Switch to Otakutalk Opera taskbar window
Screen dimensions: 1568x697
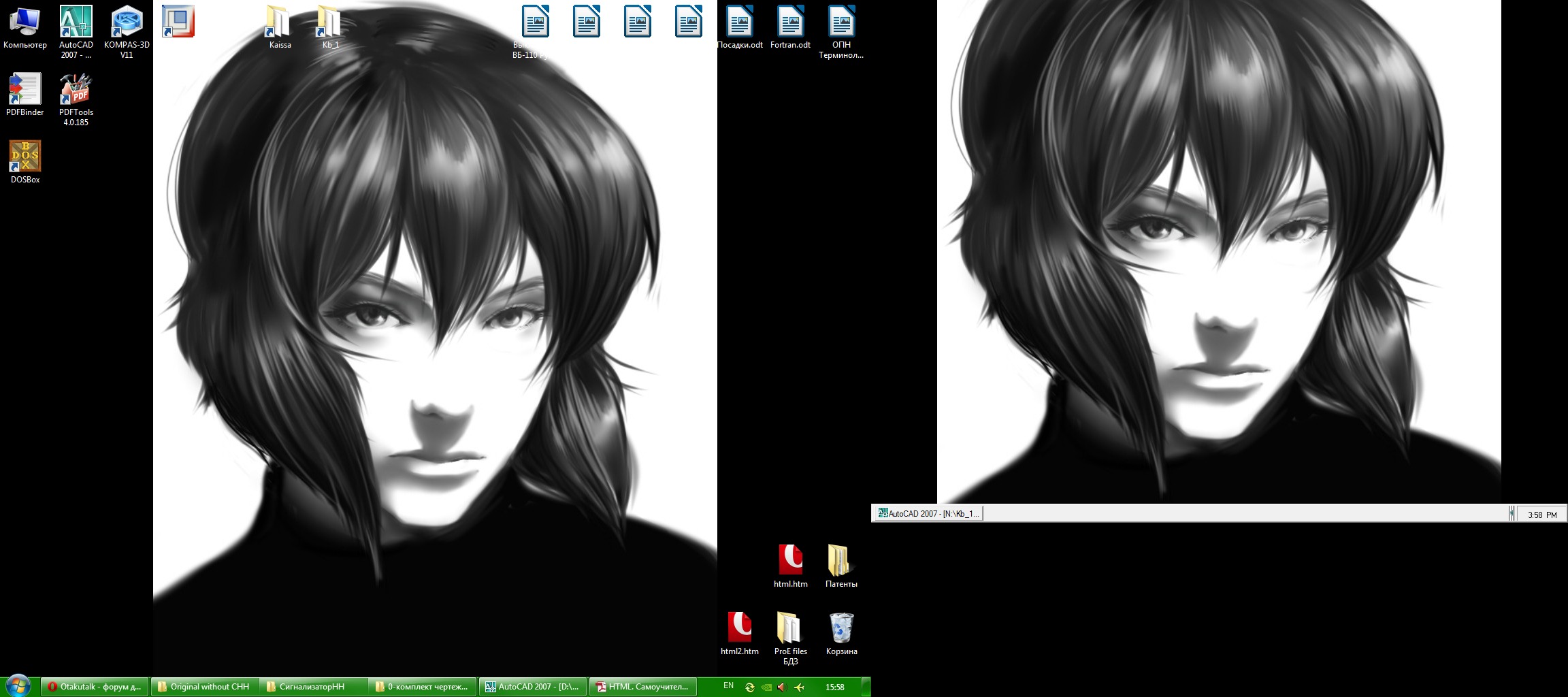pos(95,687)
